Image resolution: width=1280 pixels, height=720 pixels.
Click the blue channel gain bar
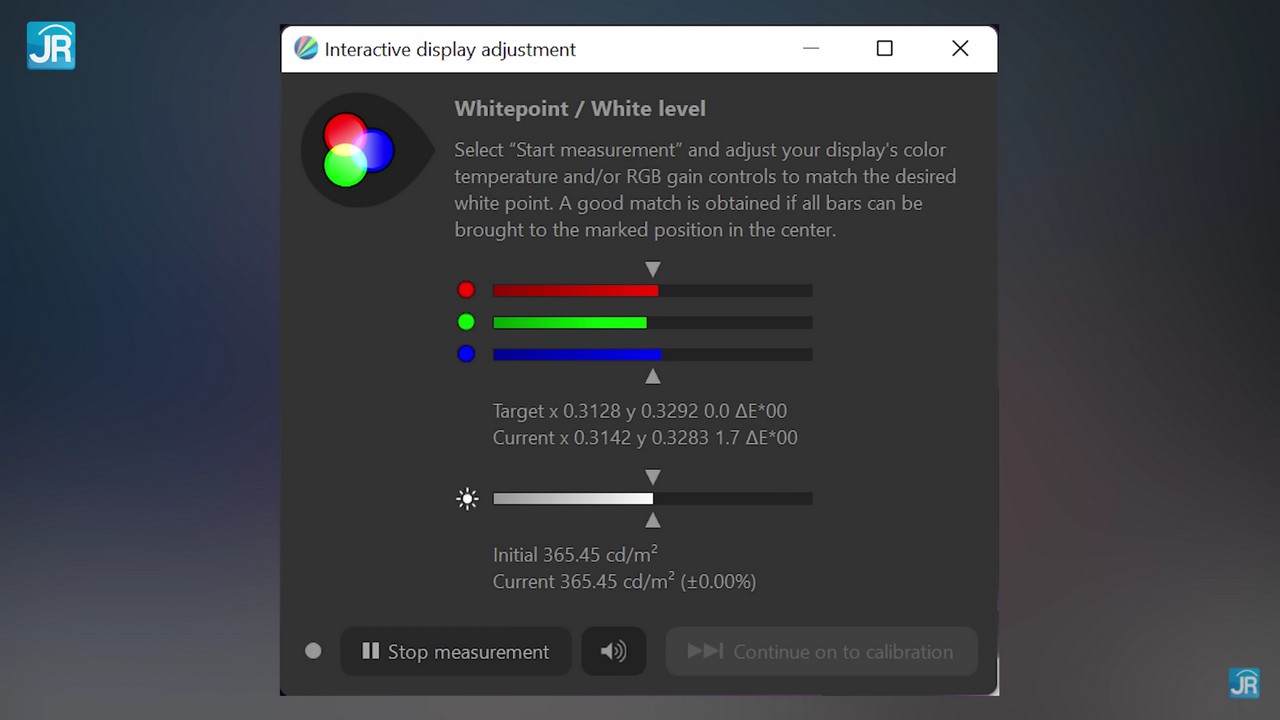652,354
